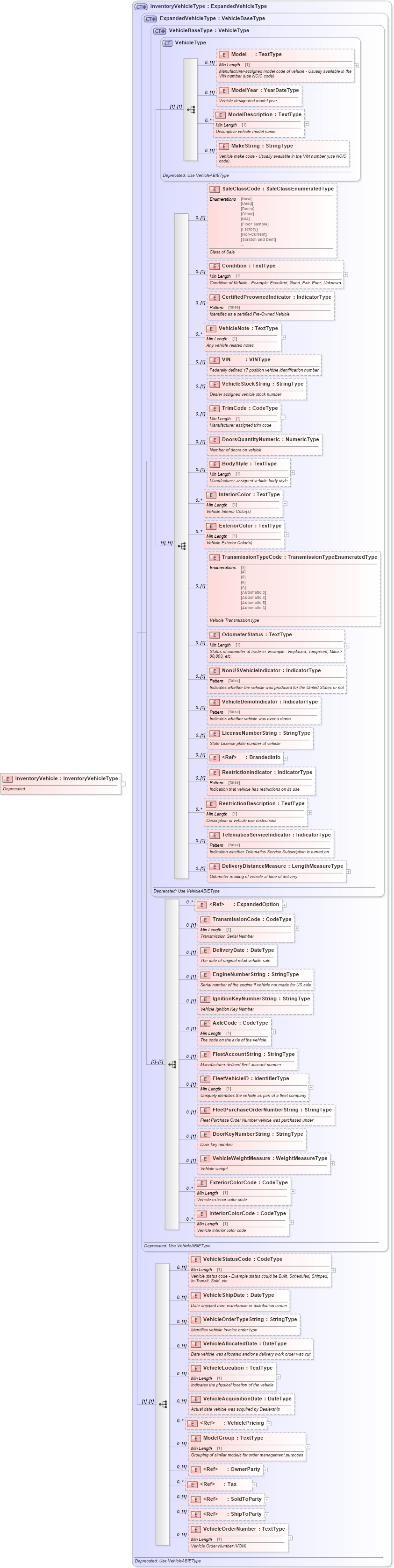
Task: Click the 'InventoryVehicleType : ExpandedVehicleType' header text
Action: 208,6
